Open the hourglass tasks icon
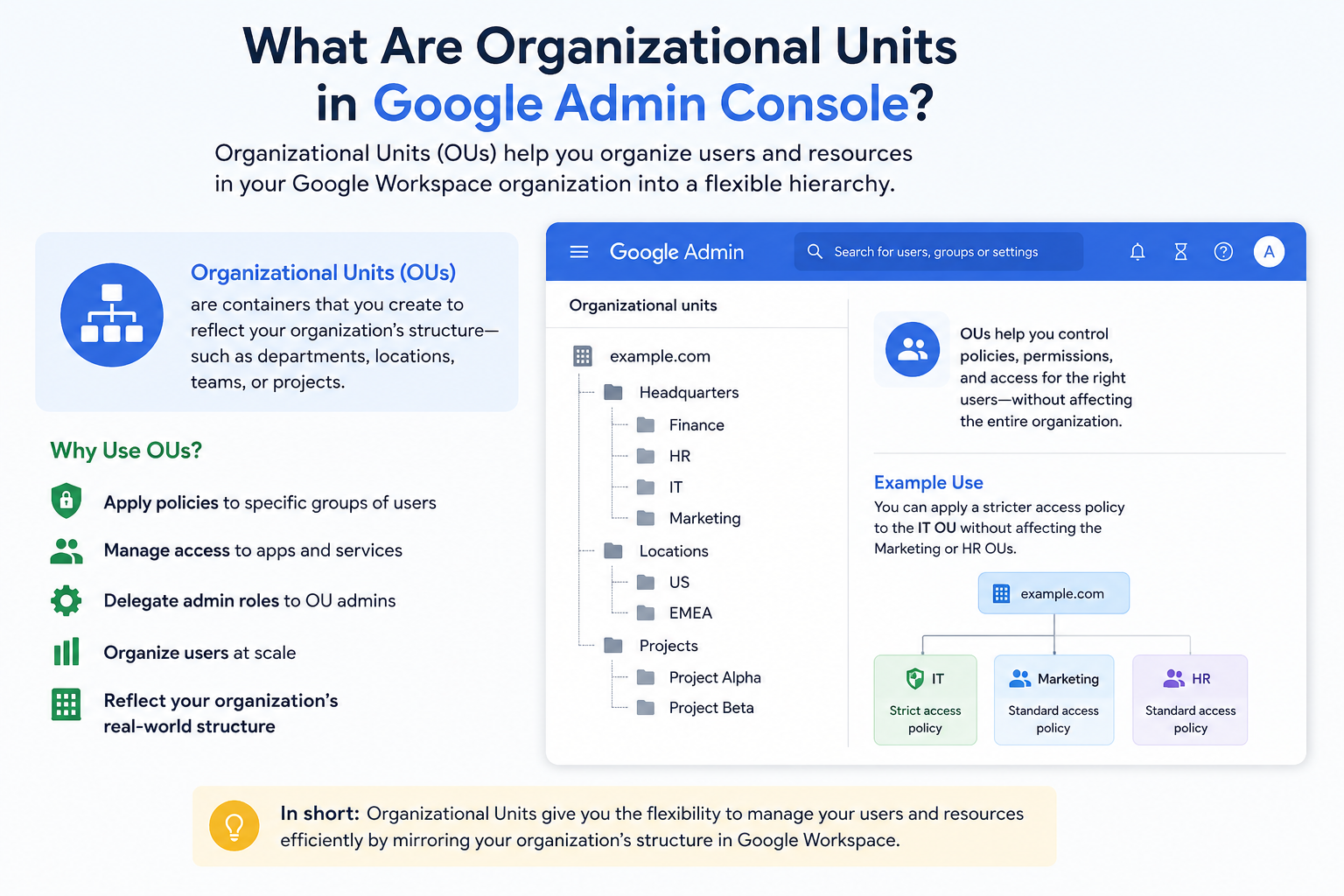The height and width of the screenshot is (896, 1344). pos(1180,252)
